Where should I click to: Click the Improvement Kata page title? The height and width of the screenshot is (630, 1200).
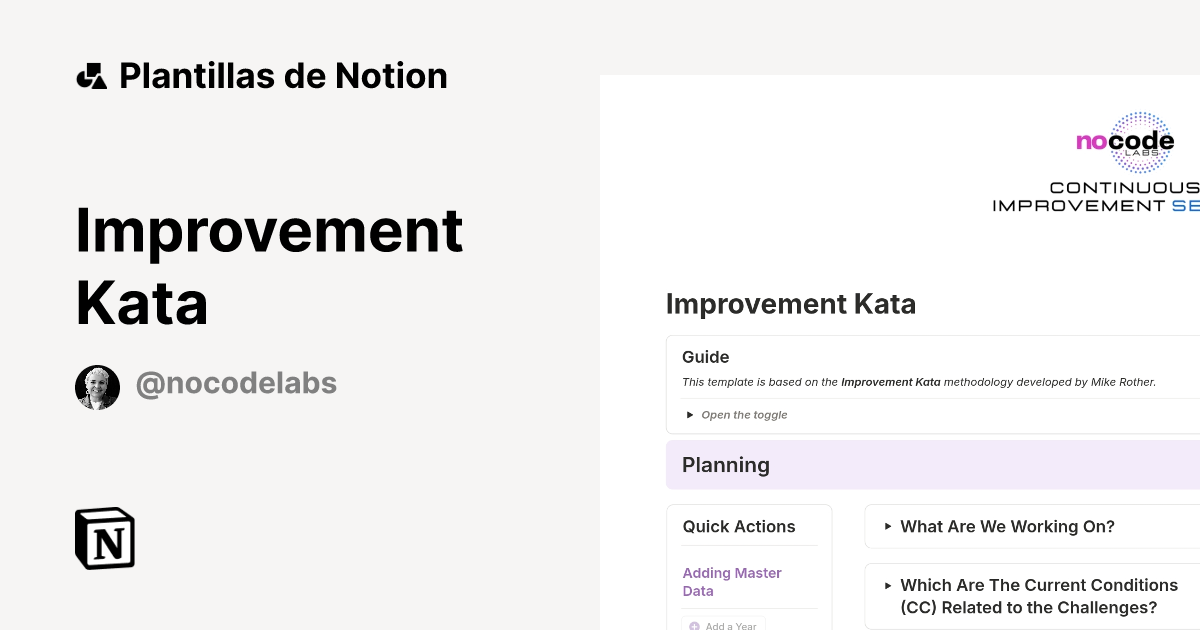coord(791,304)
